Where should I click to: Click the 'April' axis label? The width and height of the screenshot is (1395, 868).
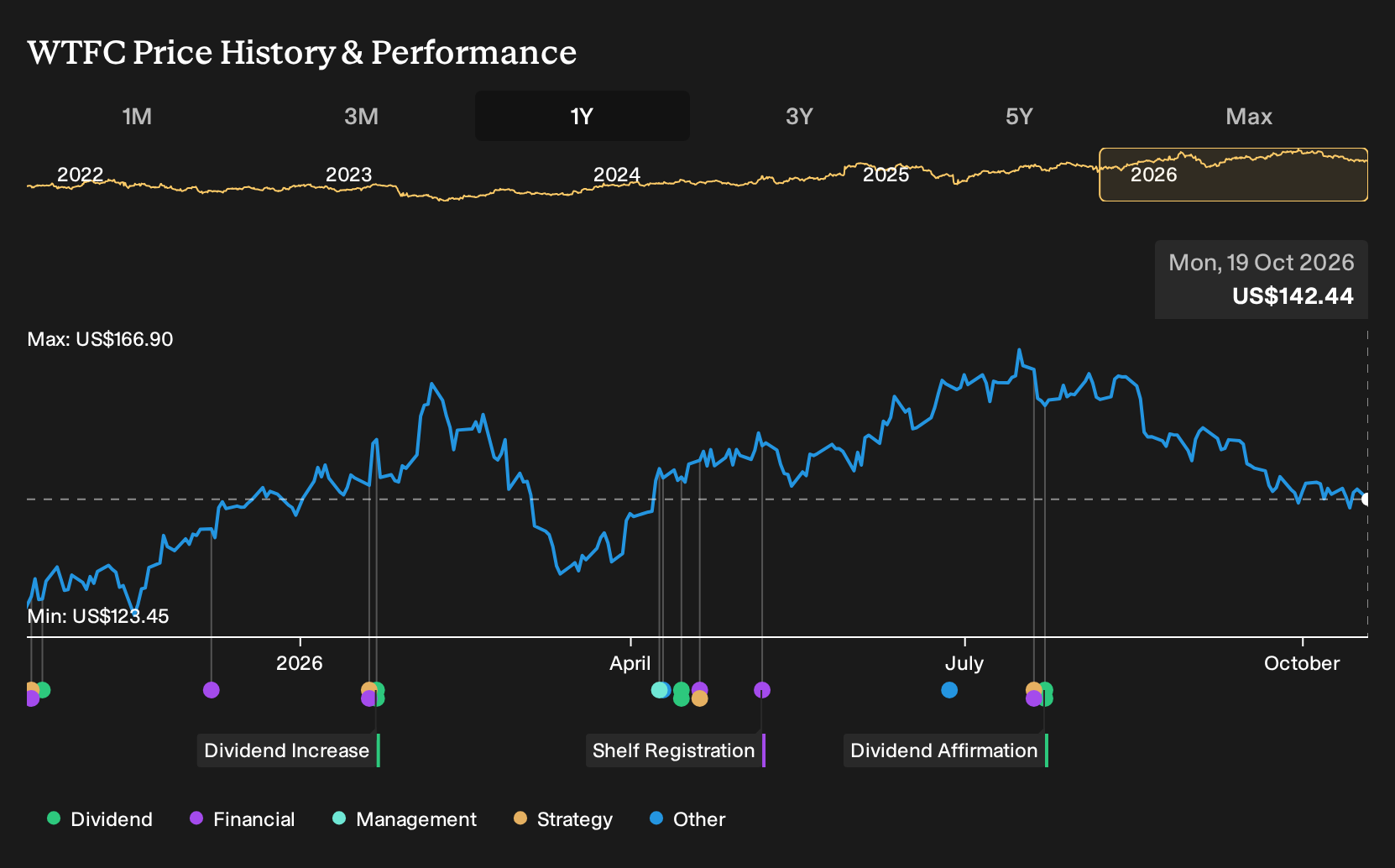(630, 663)
